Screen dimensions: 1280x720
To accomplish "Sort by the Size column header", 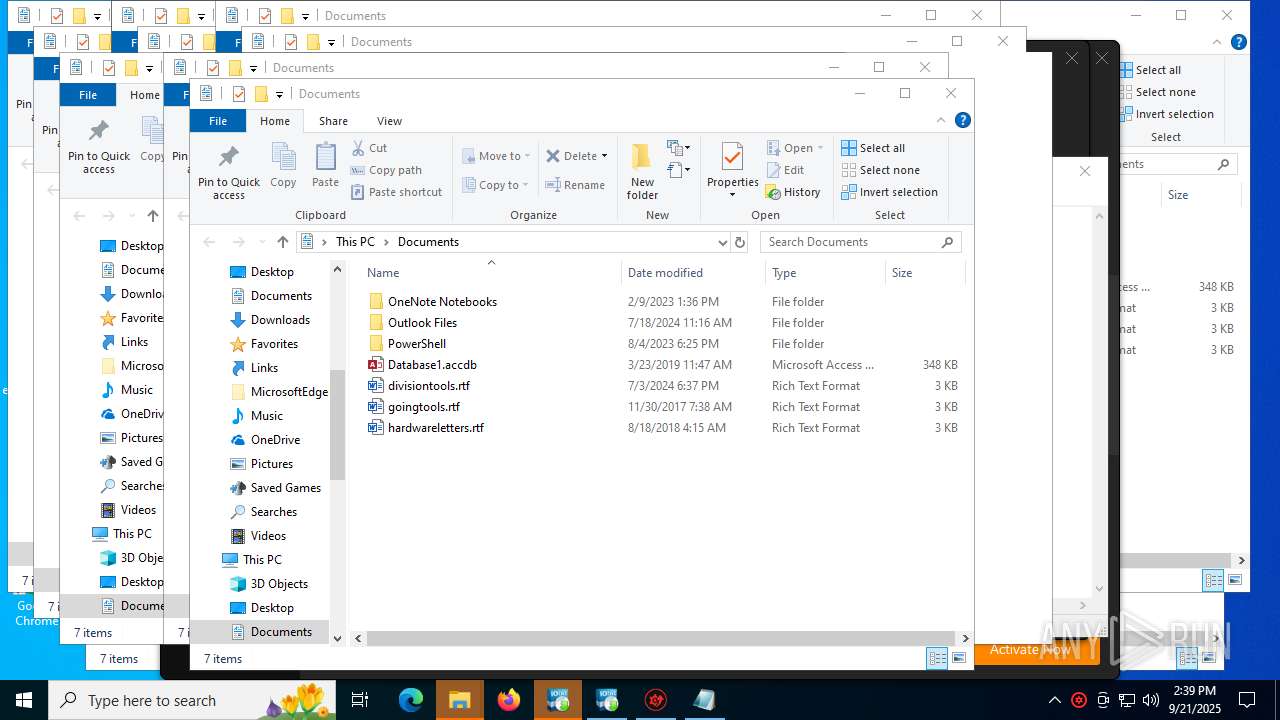I will [x=925, y=273].
